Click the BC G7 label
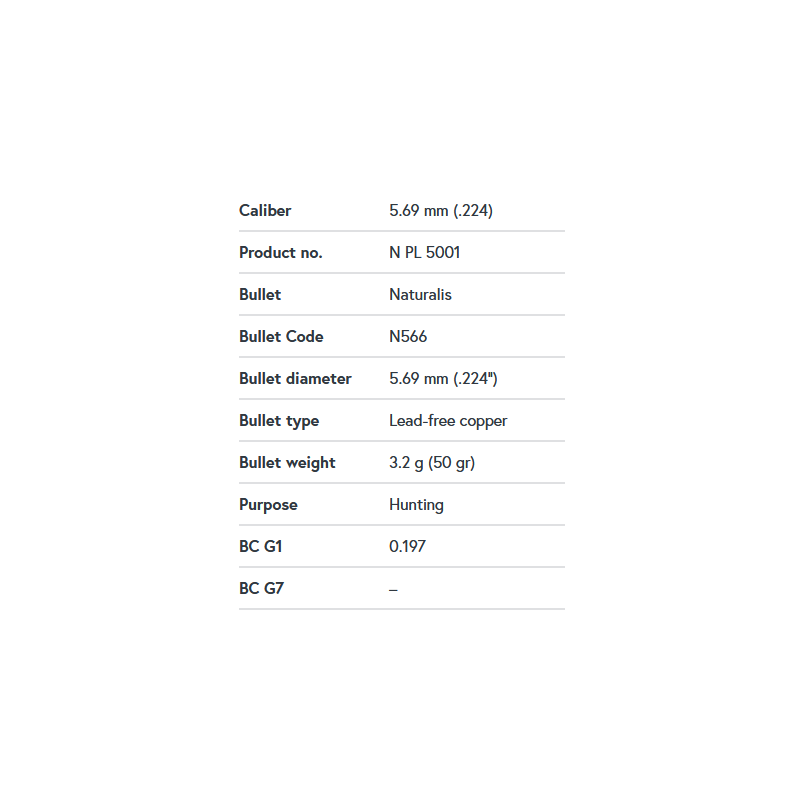 [x=261, y=588]
